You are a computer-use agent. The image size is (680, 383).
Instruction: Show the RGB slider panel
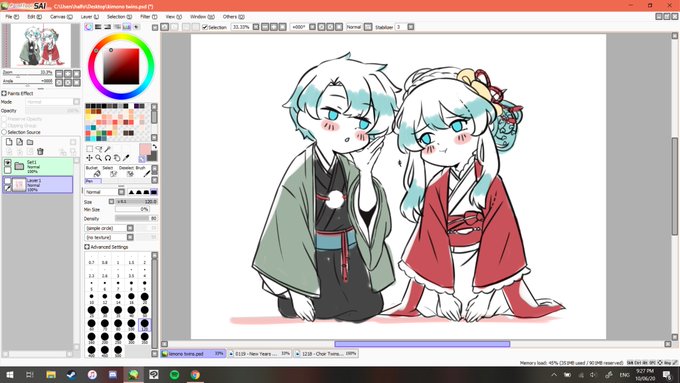coord(98,27)
